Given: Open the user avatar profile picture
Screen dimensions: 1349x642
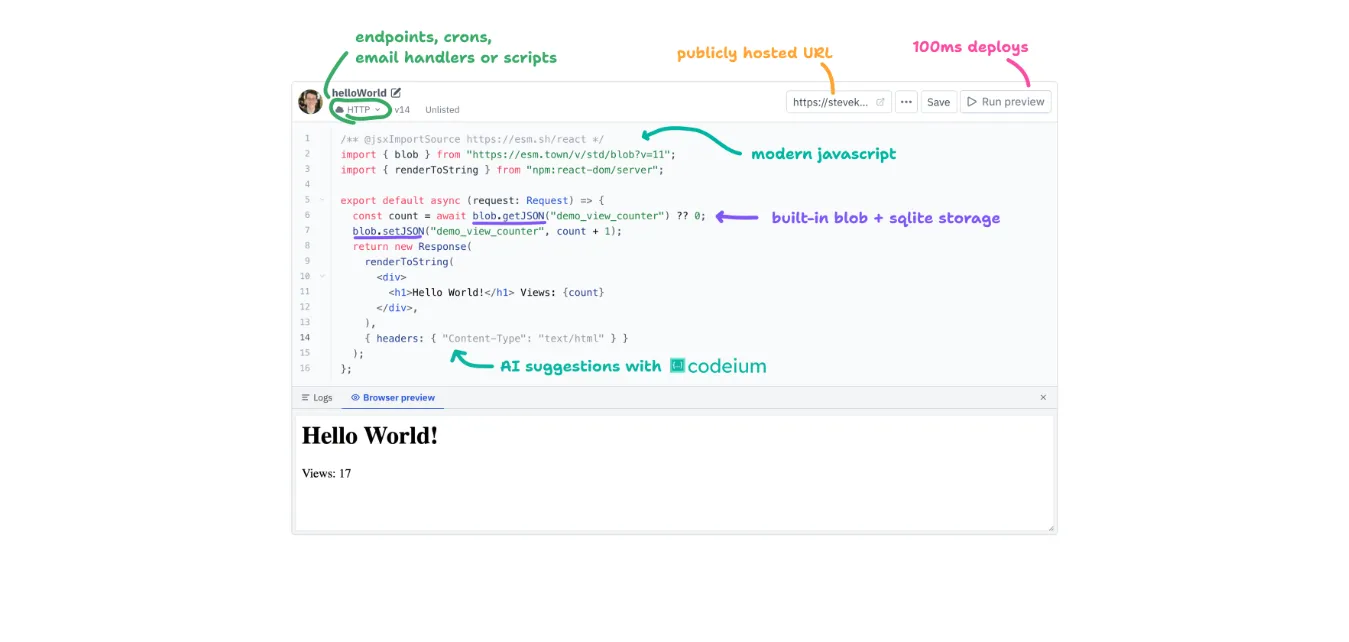Looking at the screenshot, I should [x=310, y=101].
